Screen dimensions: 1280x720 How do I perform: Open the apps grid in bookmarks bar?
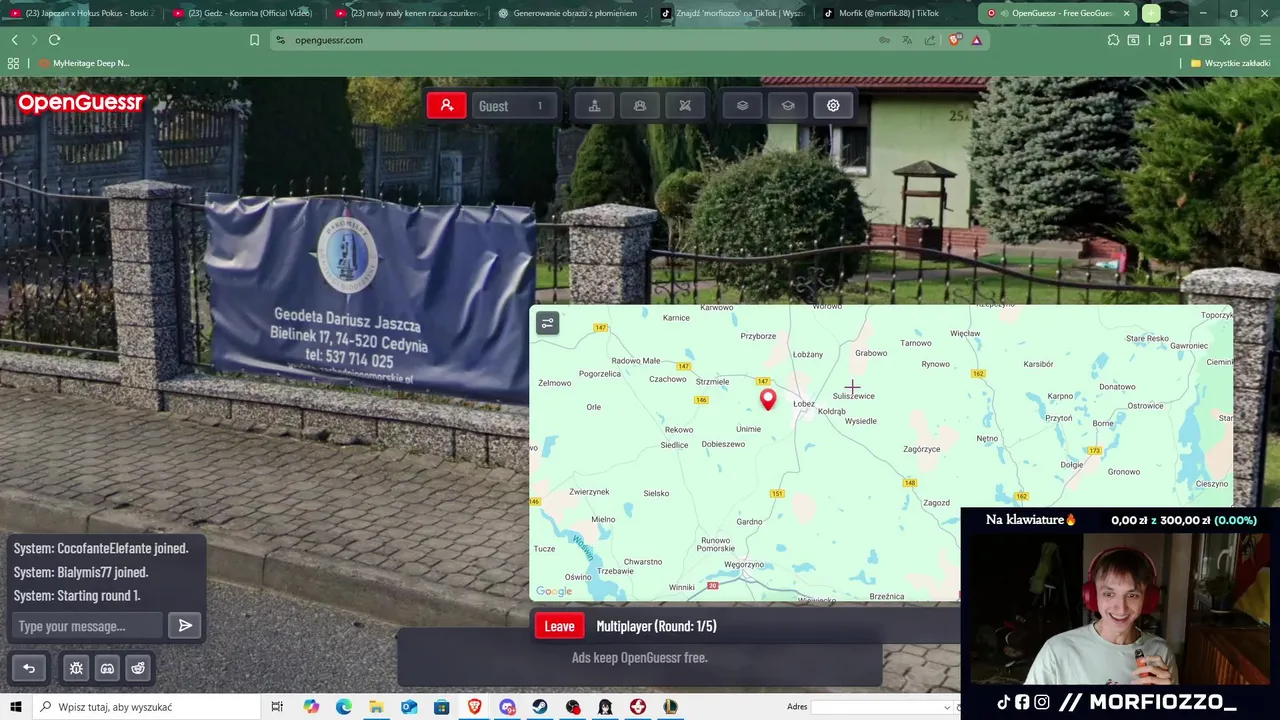click(13, 63)
